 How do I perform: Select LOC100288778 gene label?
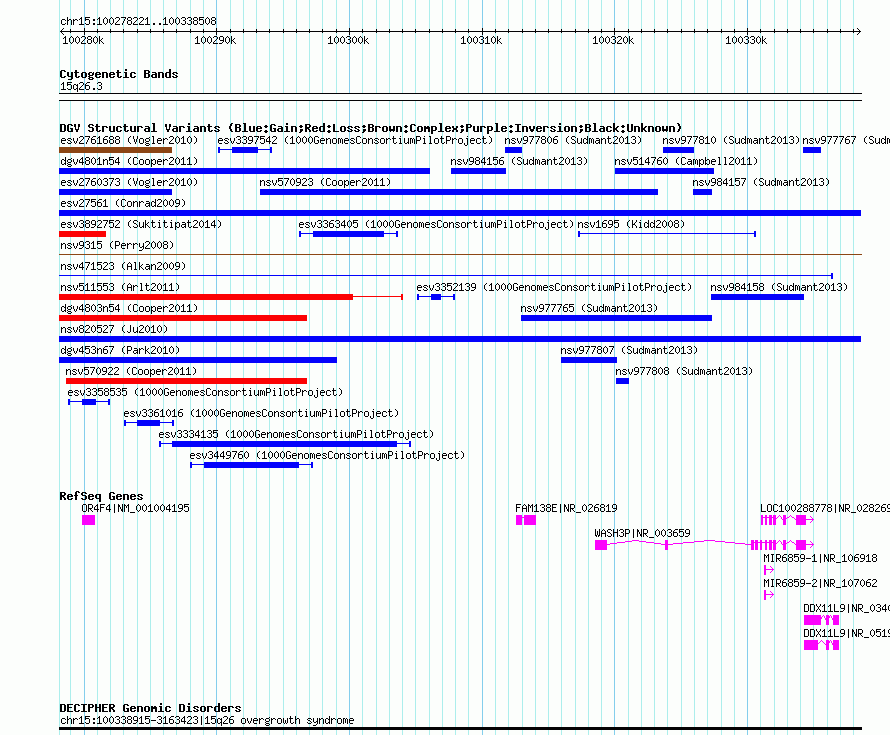coord(825,508)
